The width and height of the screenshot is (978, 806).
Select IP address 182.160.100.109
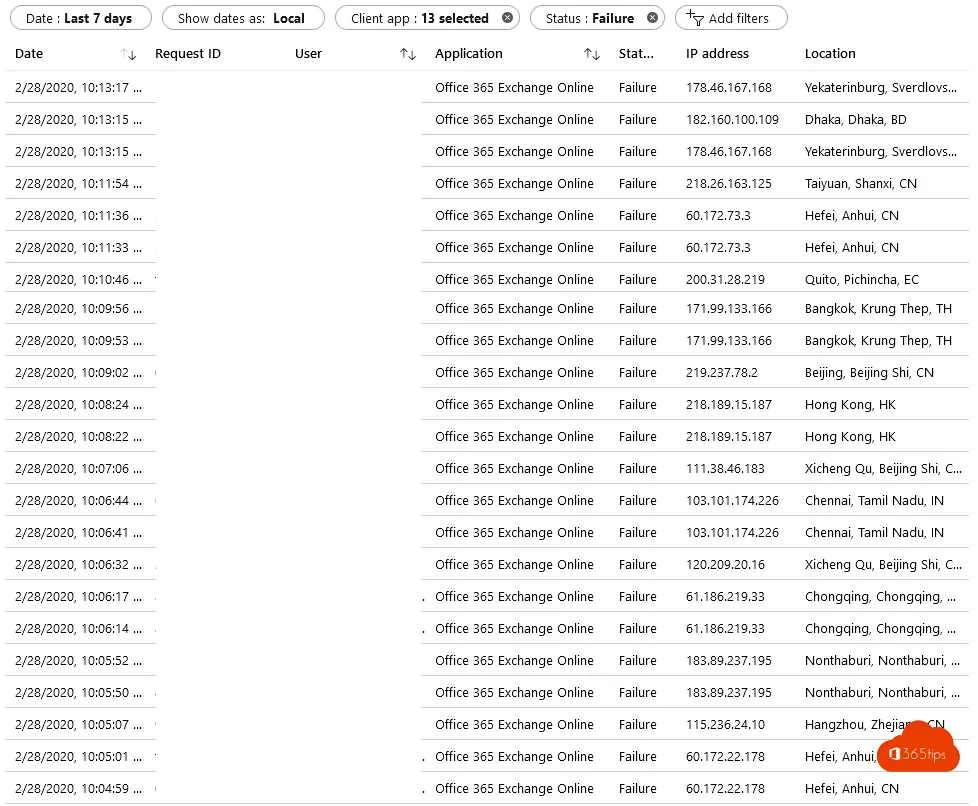point(732,120)
